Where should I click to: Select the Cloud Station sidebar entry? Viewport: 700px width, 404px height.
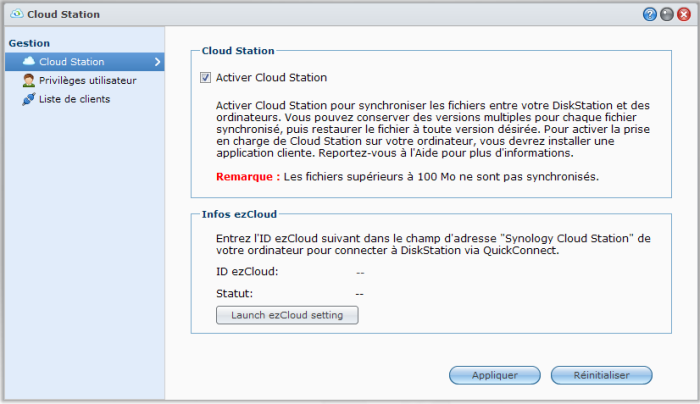[x=71, y=62]
